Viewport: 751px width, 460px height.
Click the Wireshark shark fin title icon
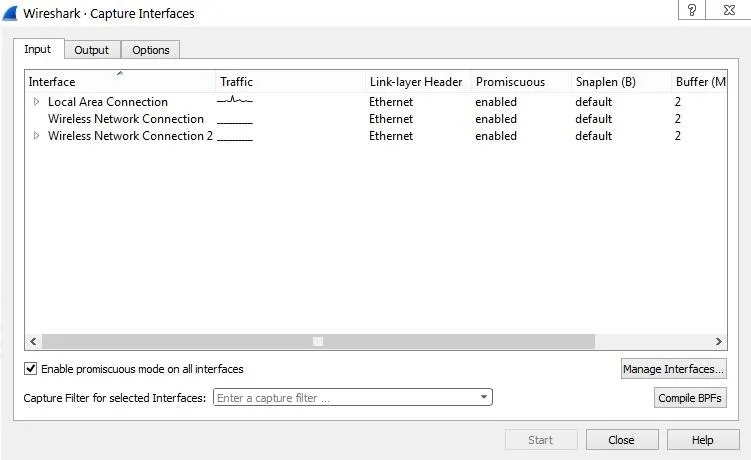click(10, 13)
